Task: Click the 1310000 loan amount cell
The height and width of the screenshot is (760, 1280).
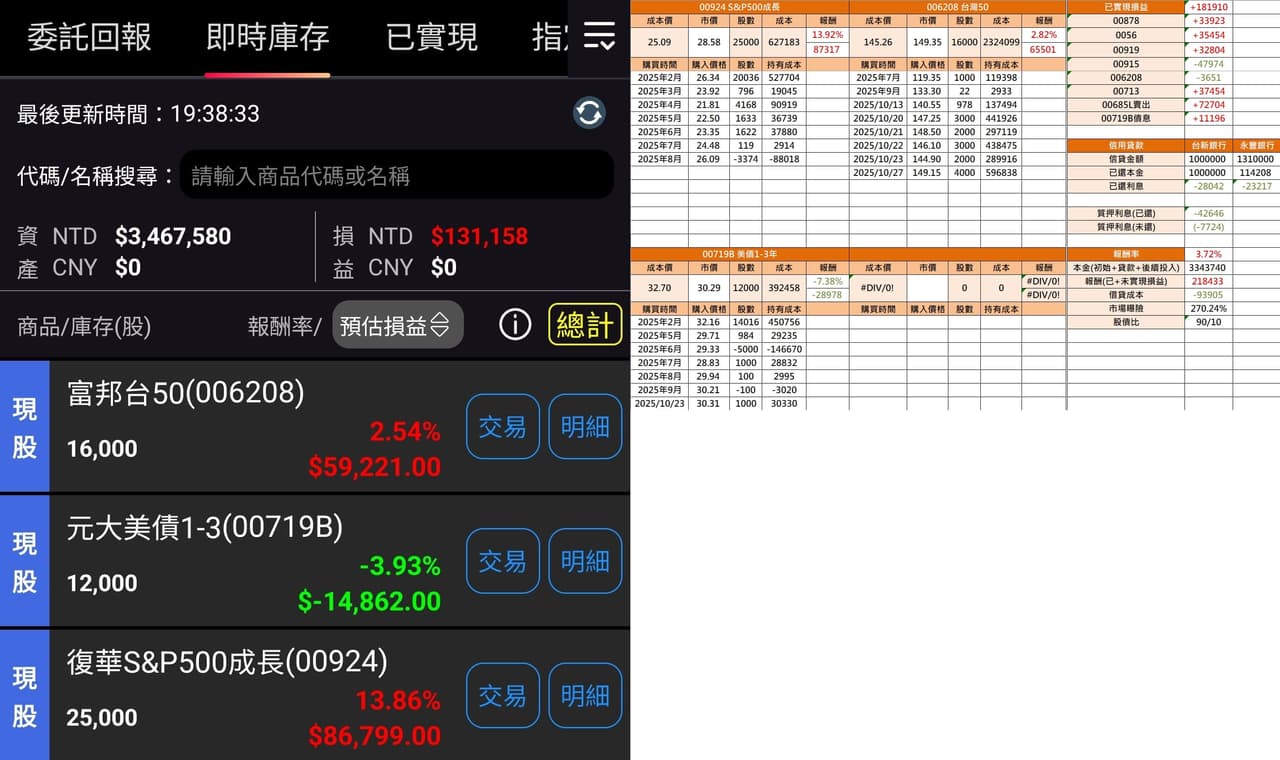Action: tap(1256, 159)
